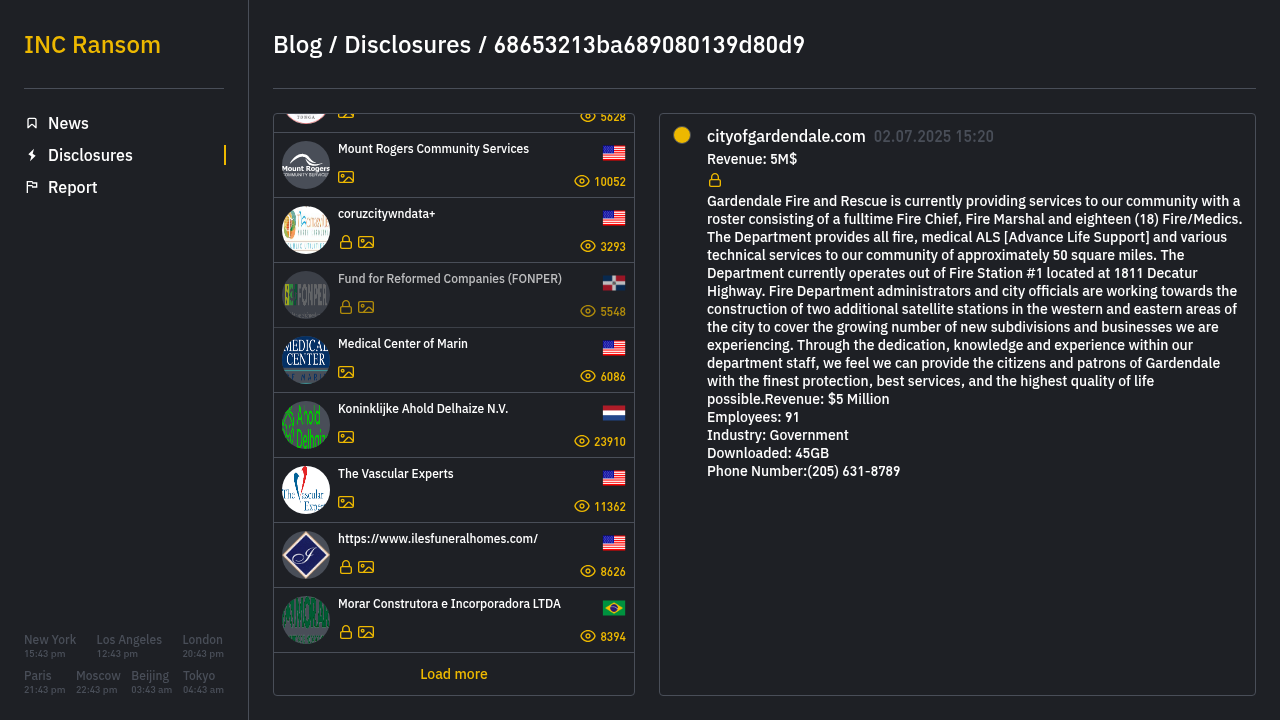Click the INC Ransom logo title
This screenshot has height=720, width=1280.
pos(92,45)
